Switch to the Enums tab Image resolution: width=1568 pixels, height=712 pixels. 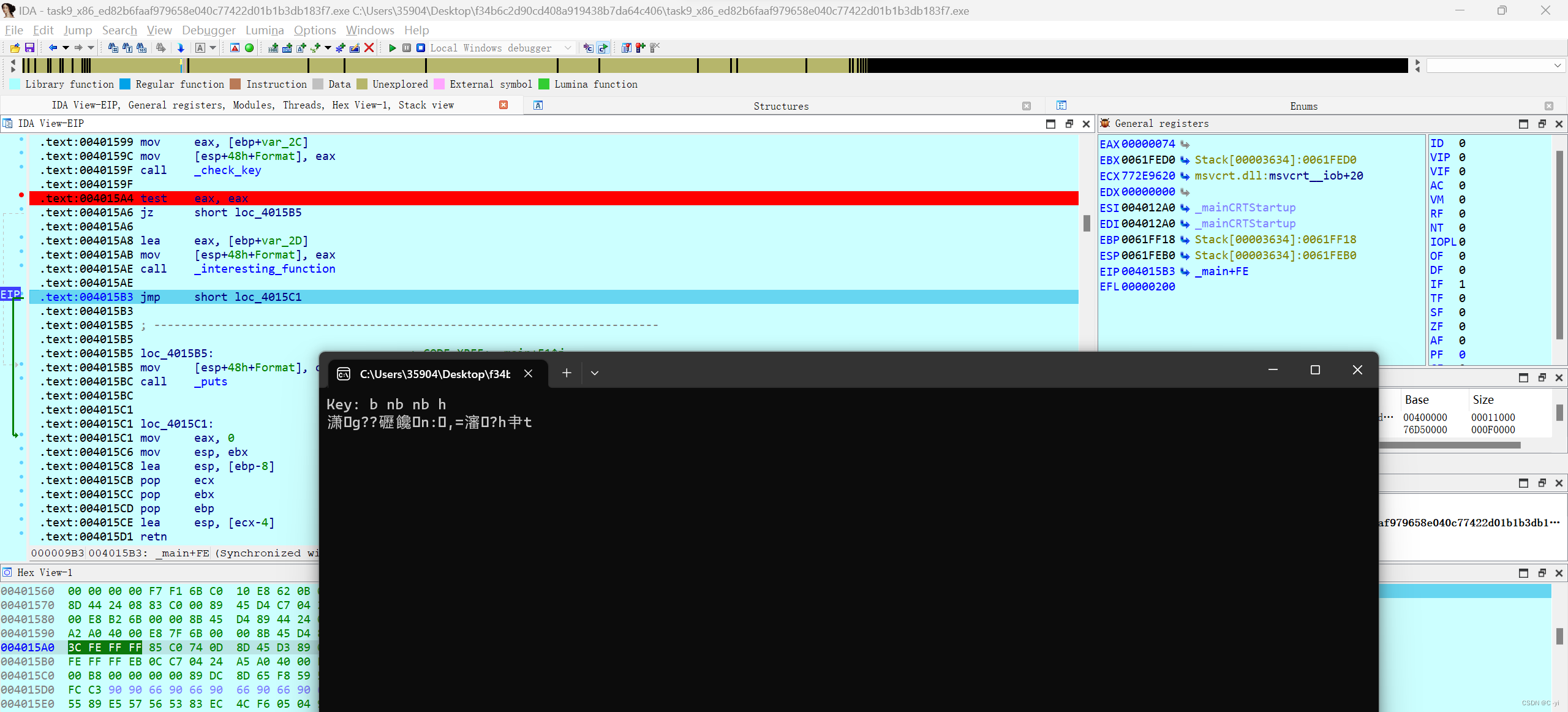(x=1303, y=105)
